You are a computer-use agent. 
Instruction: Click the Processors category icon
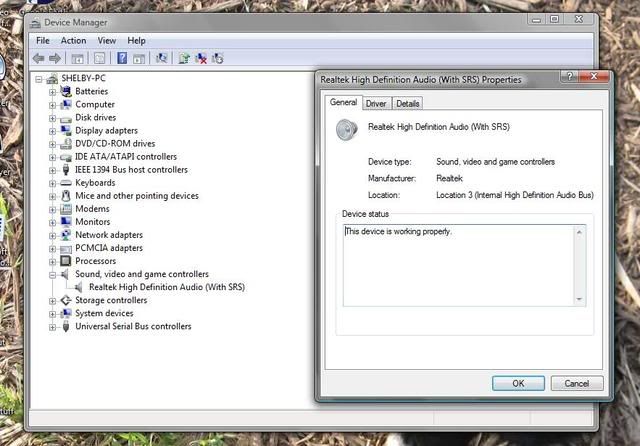point(66,261)
